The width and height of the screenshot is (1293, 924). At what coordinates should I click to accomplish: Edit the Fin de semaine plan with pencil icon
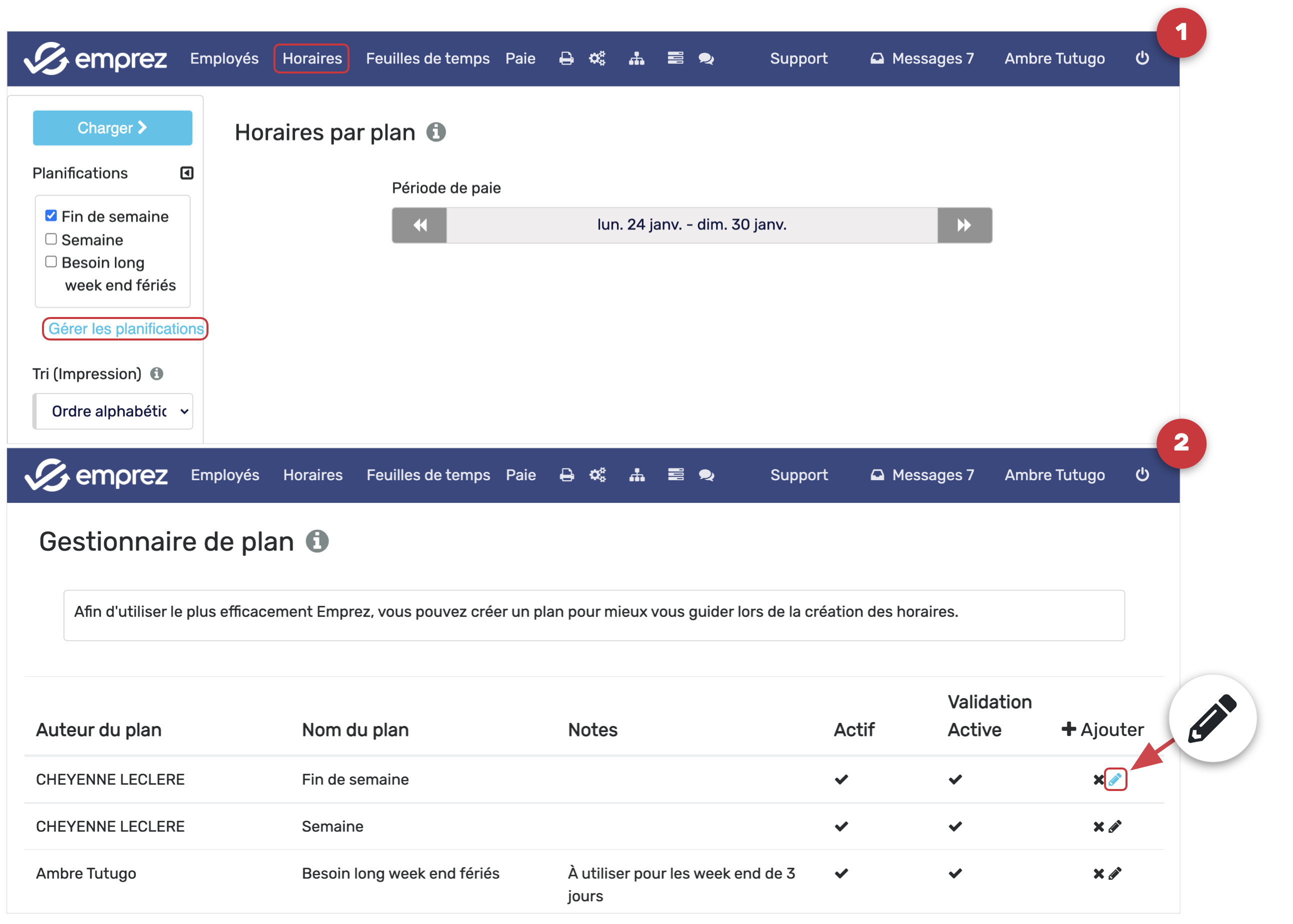(x=1114, y=779)
